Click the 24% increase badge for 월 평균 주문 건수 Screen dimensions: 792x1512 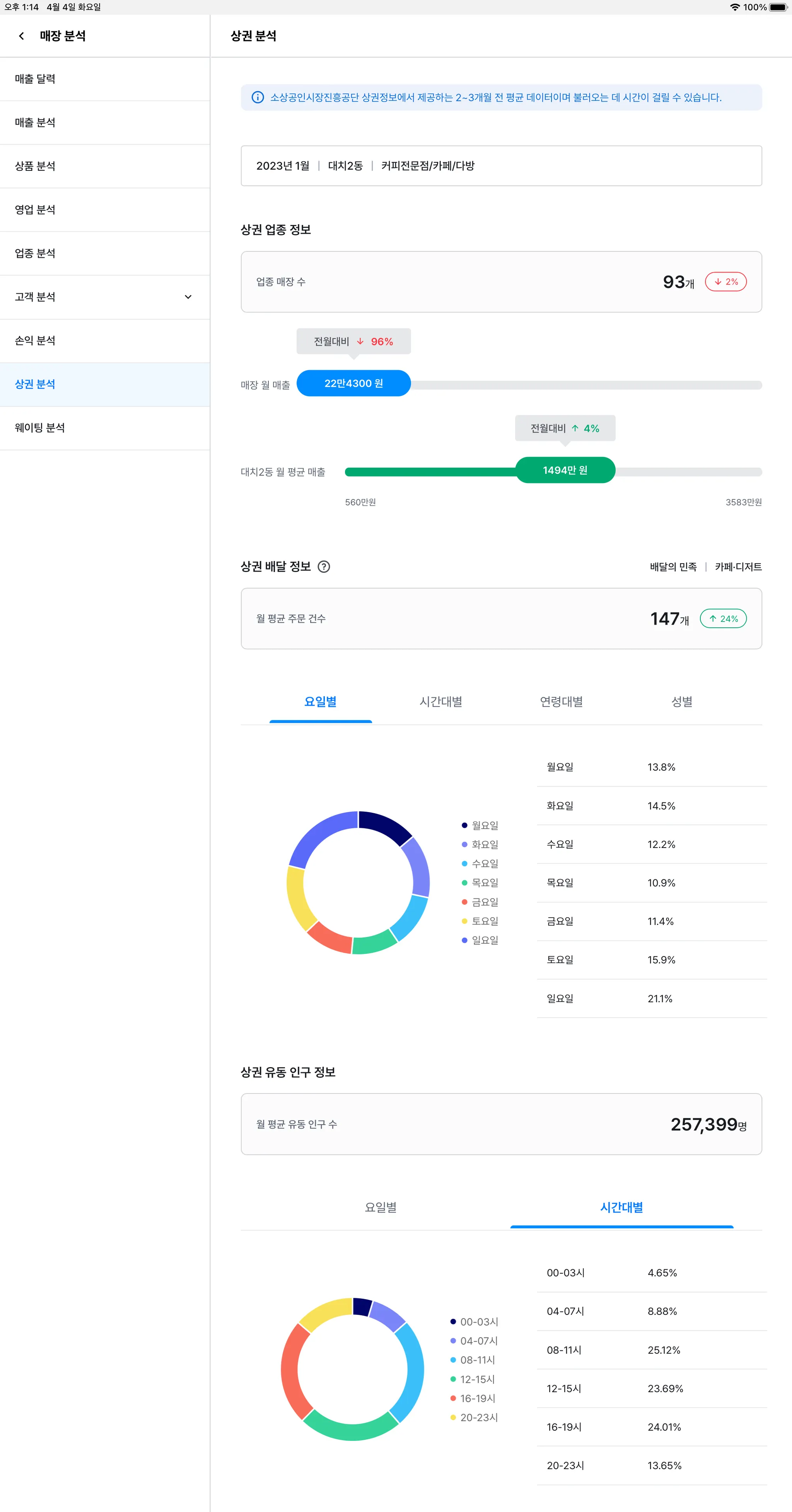[x=723, y=619]
